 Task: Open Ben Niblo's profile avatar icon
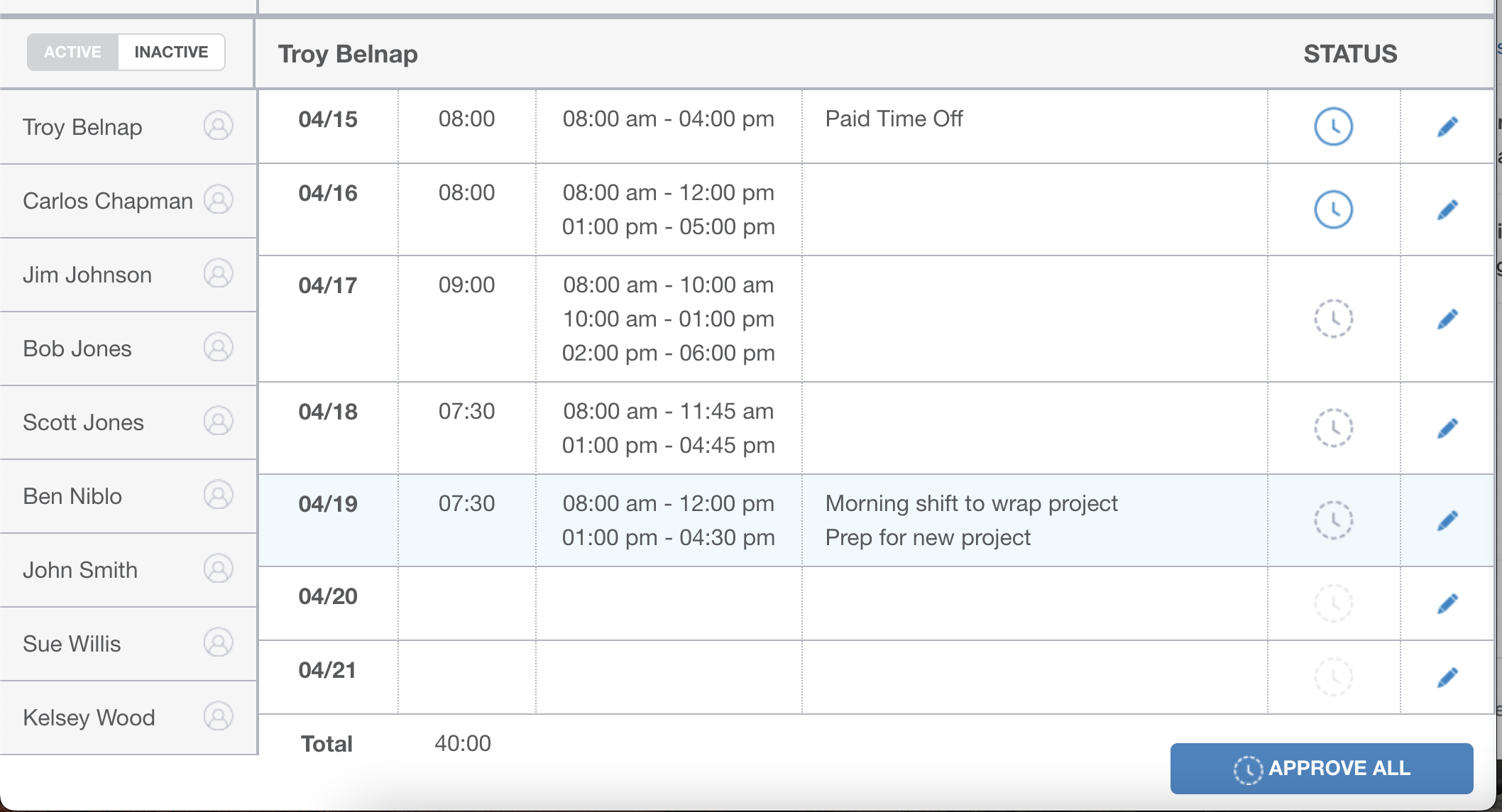(219, 495)
